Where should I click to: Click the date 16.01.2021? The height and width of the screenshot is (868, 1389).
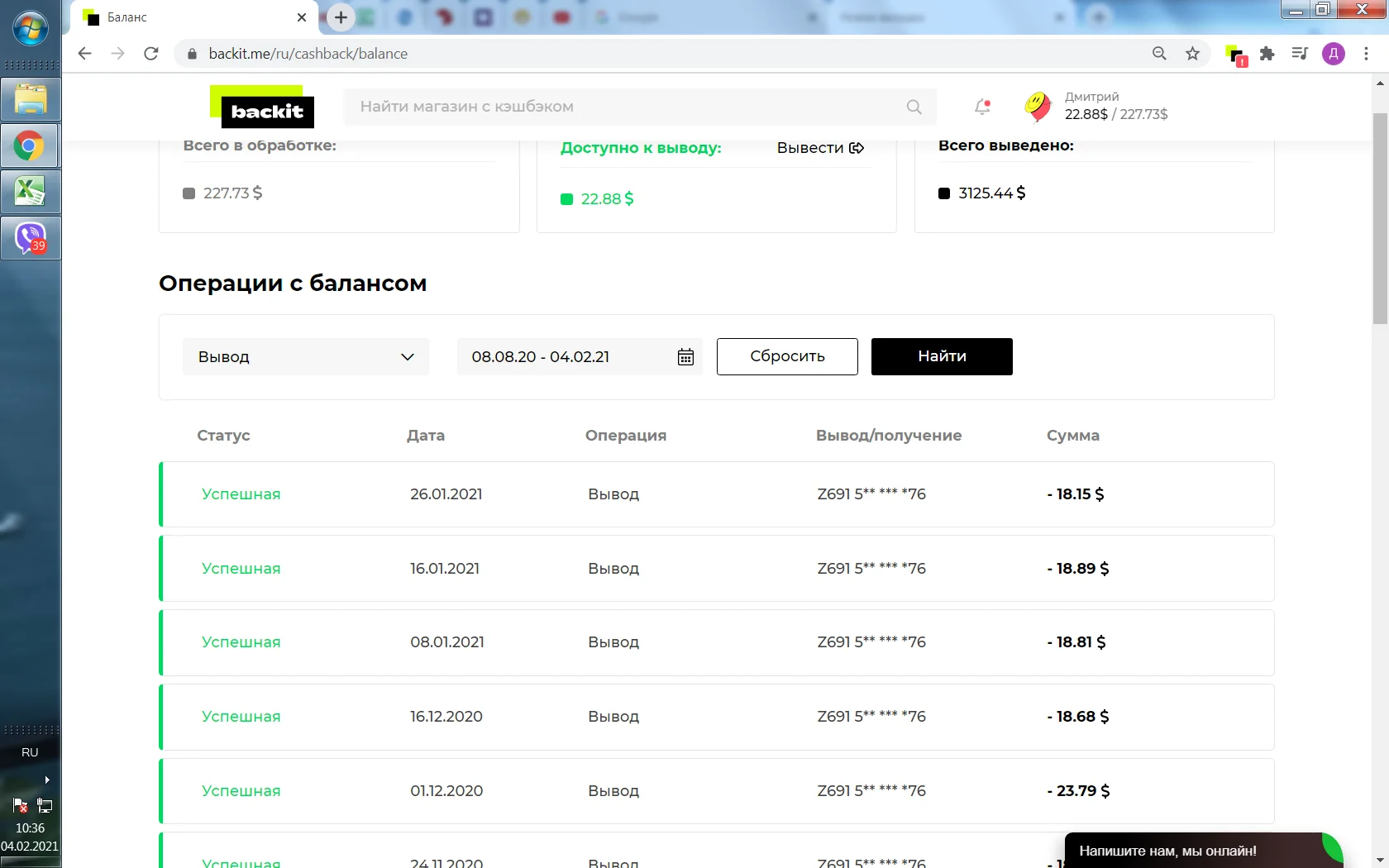pyautogui.click(x=445, y=569)
